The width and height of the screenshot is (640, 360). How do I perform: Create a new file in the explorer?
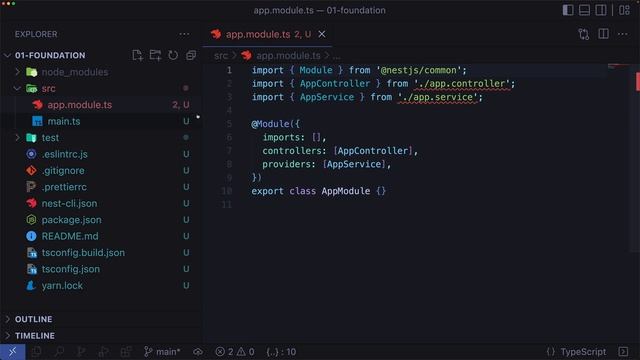(x=137, y=55)
